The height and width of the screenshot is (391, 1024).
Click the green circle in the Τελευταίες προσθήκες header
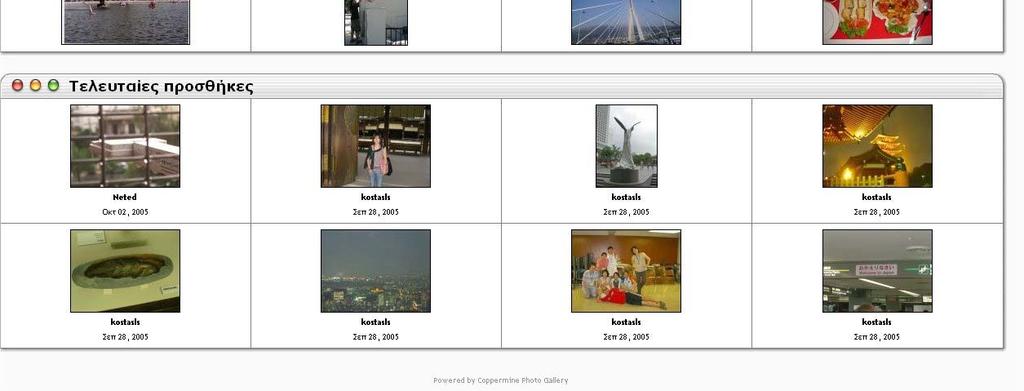54,86
